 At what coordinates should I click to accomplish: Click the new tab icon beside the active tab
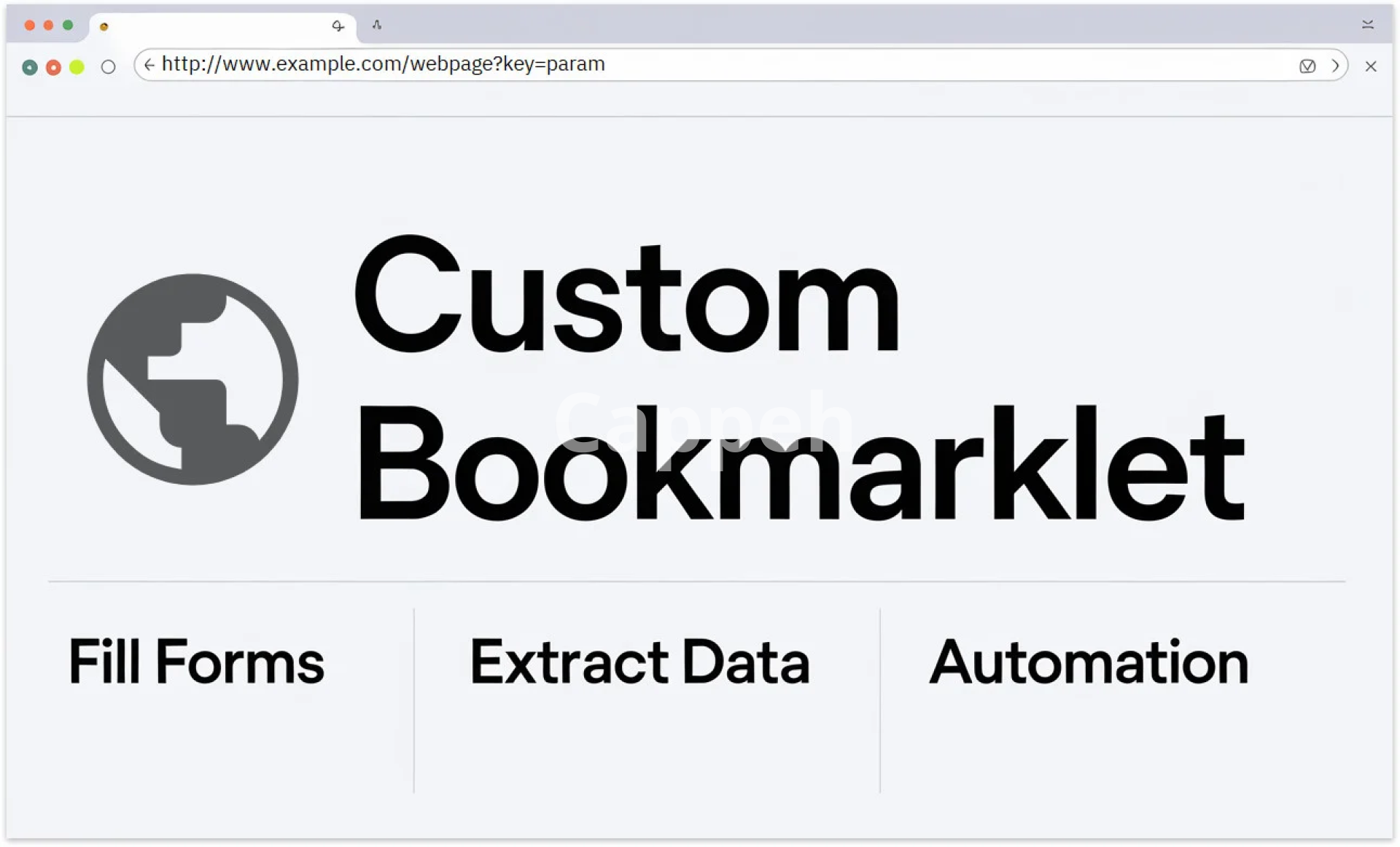[x=377, y=26]
